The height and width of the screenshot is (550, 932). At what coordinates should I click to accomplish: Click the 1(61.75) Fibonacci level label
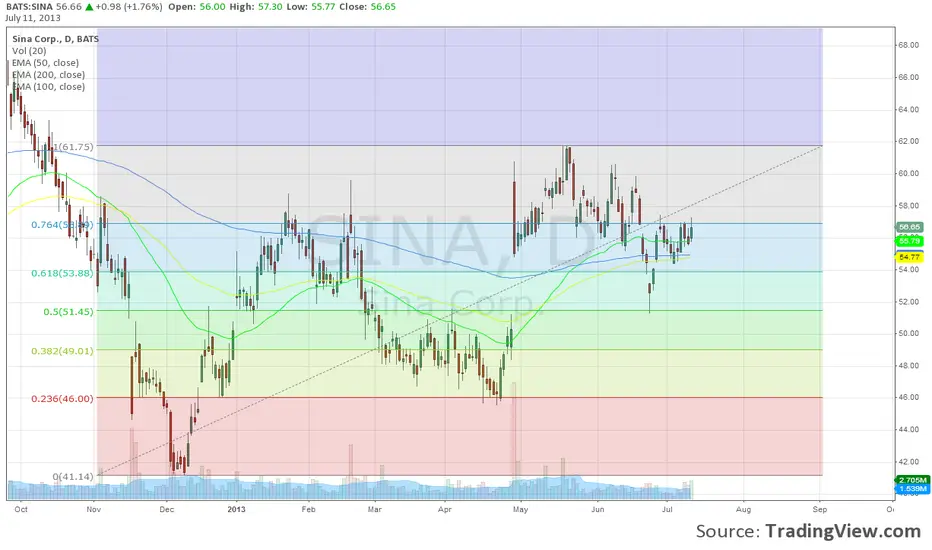point(73,147)
